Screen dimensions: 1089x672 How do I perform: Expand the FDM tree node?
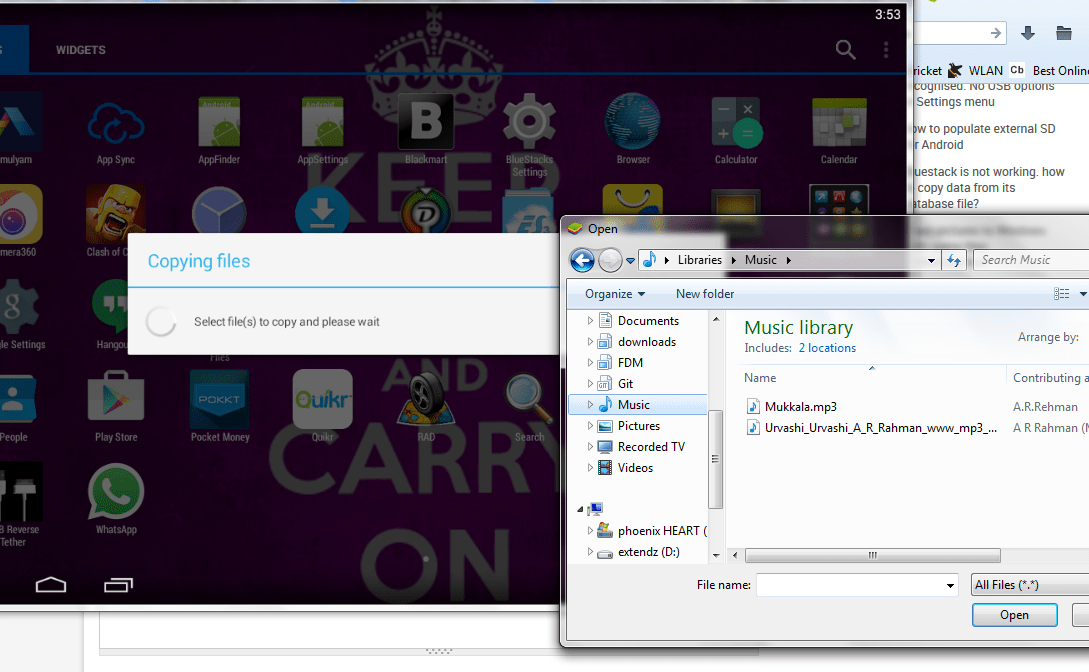click(x=590, y=362)
